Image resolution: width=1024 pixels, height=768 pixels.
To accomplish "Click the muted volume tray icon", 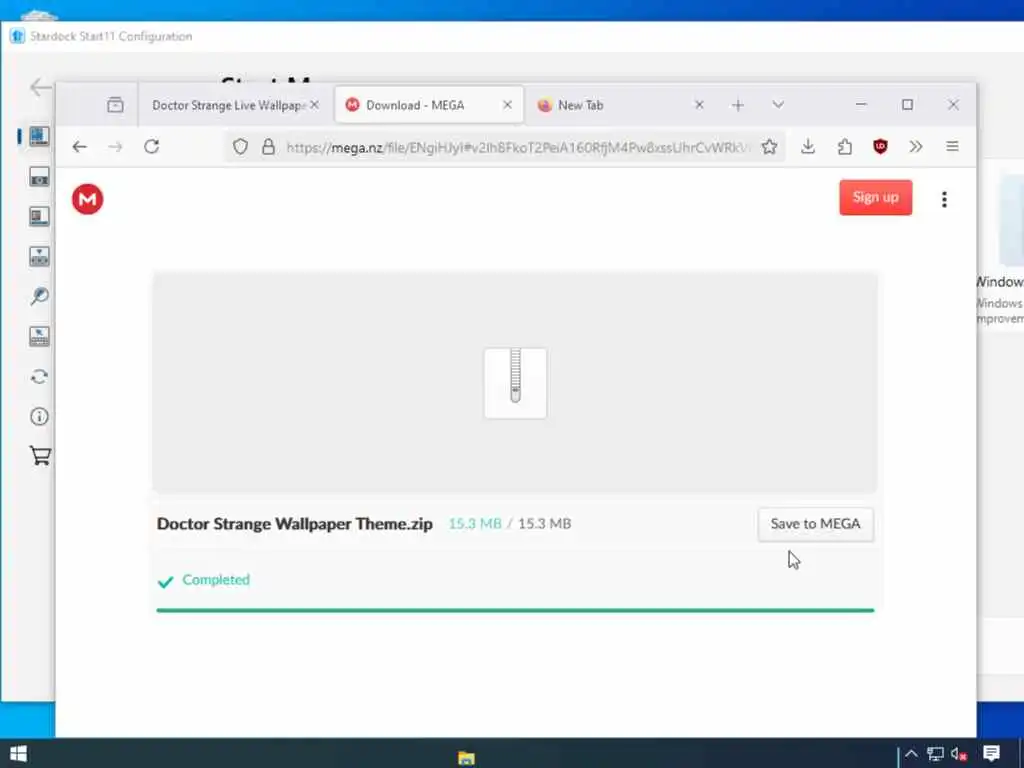I will click(959, 754).
